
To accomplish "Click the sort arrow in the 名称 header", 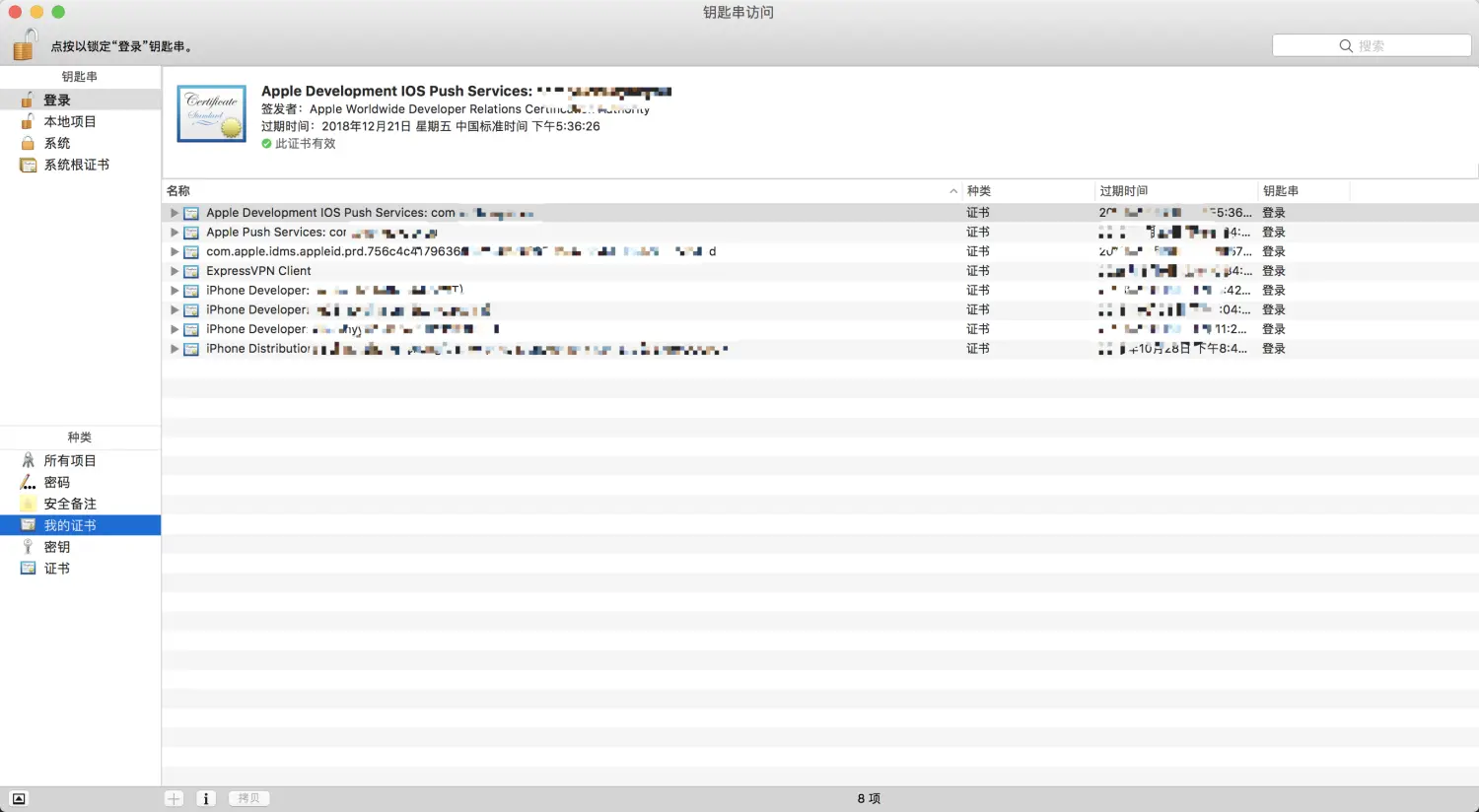I will point(953,191).
